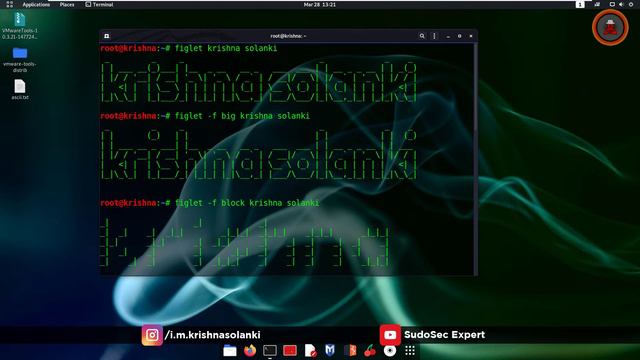The image size is (640, 360).
Task: Click the workspace indicator 1
Action: [x=580, y=4]
